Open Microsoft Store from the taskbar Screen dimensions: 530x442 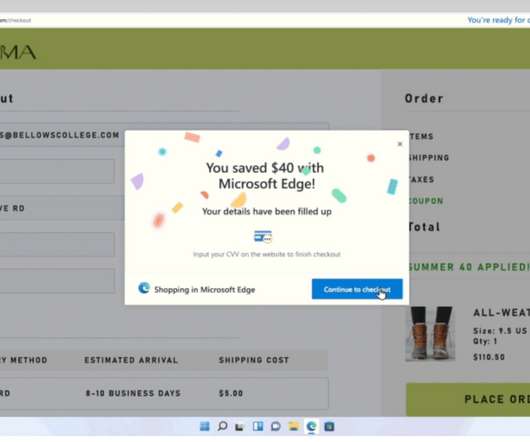(x=329, y=426)
